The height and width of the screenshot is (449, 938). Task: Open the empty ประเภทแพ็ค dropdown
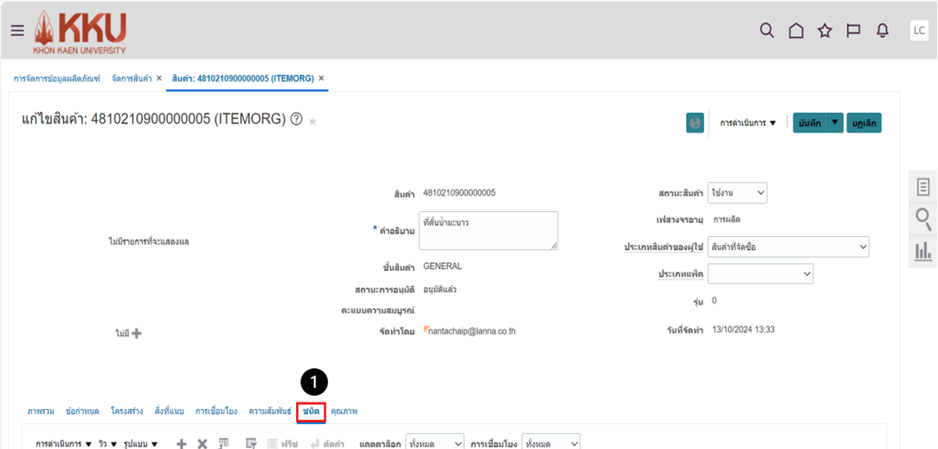pyautogui.click(x=760, y=273)
